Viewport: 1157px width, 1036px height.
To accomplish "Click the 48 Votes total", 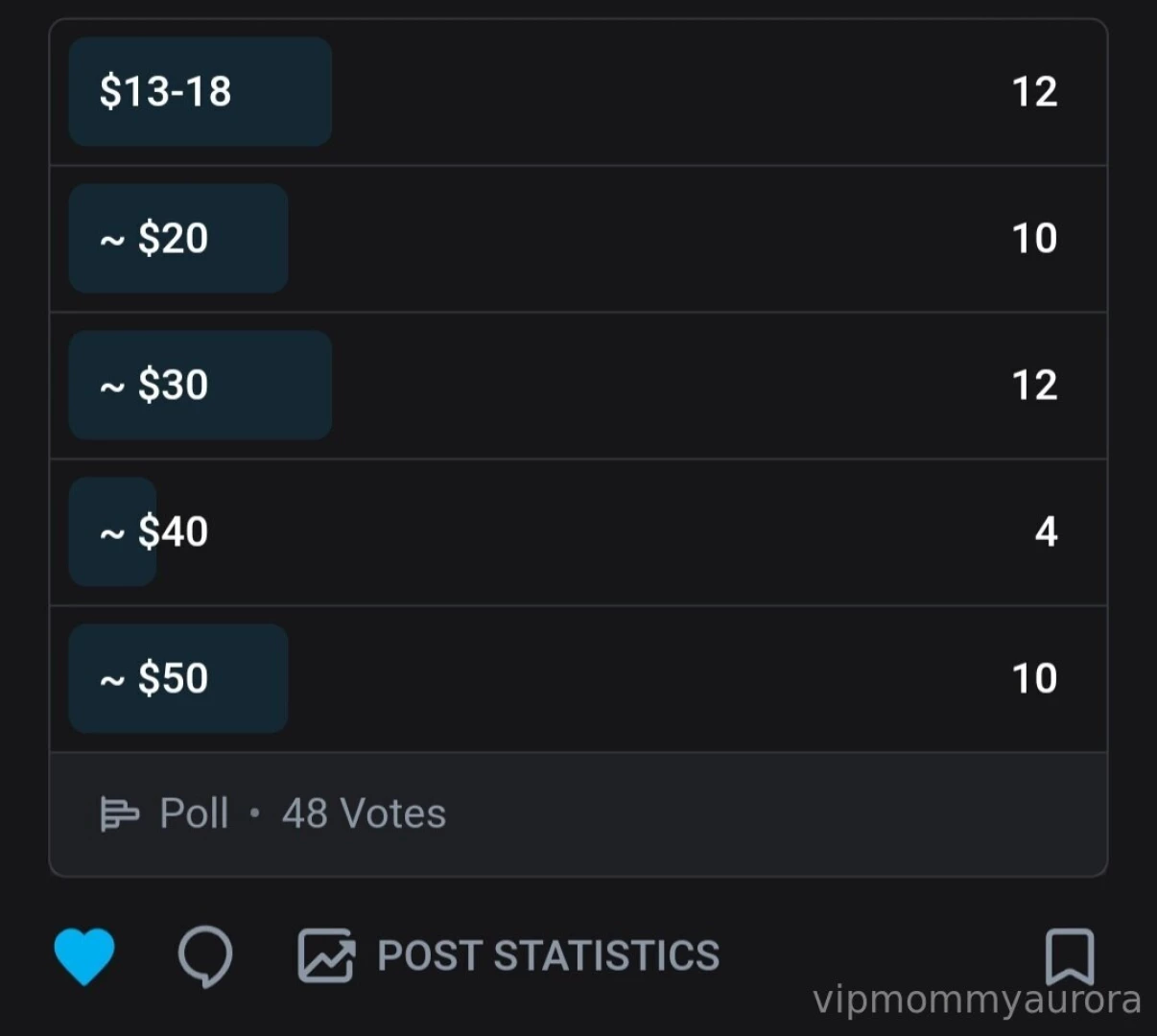I will click(364, 814).
